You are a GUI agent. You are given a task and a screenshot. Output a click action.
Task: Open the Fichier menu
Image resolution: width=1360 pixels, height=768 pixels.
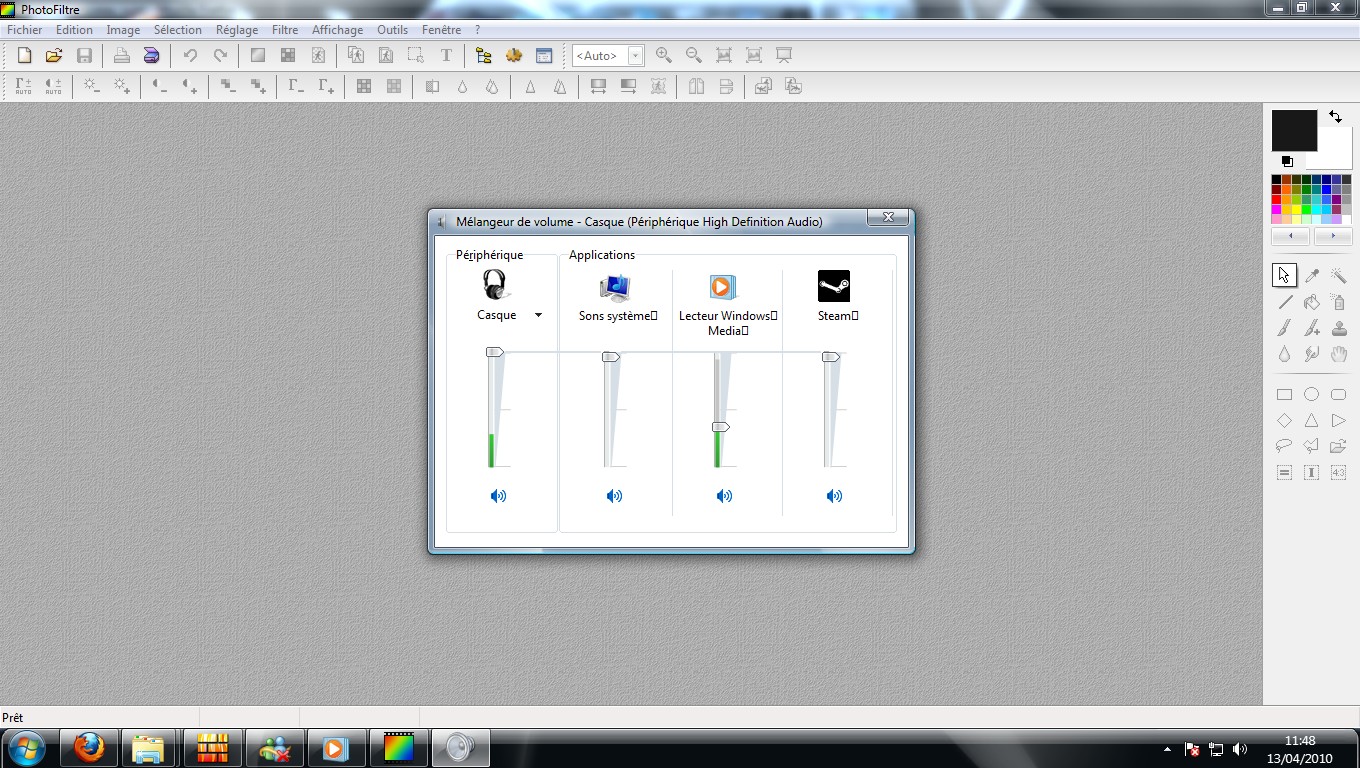tap(25, 30)
